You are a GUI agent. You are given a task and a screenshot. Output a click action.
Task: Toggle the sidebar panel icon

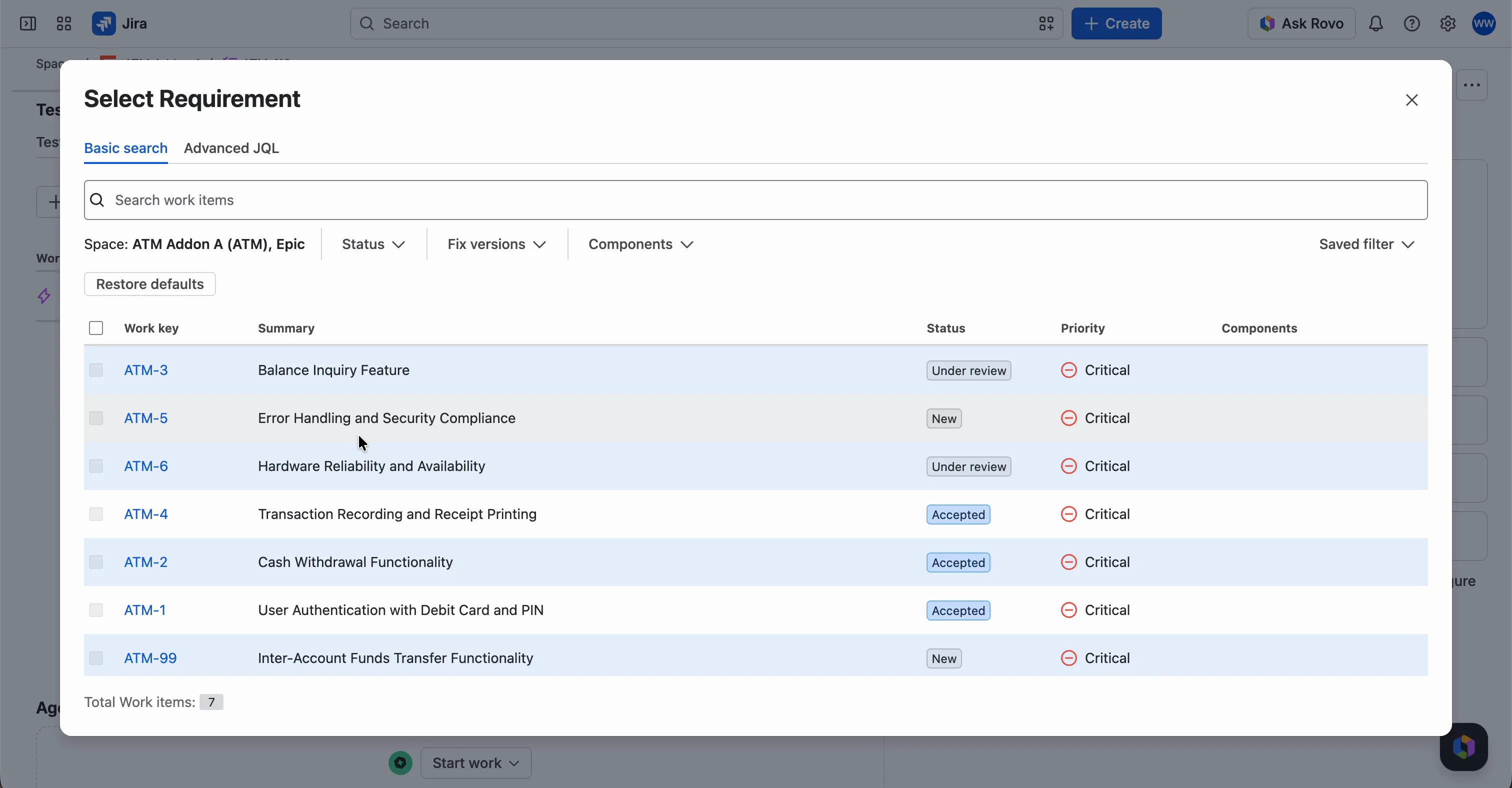27,23
